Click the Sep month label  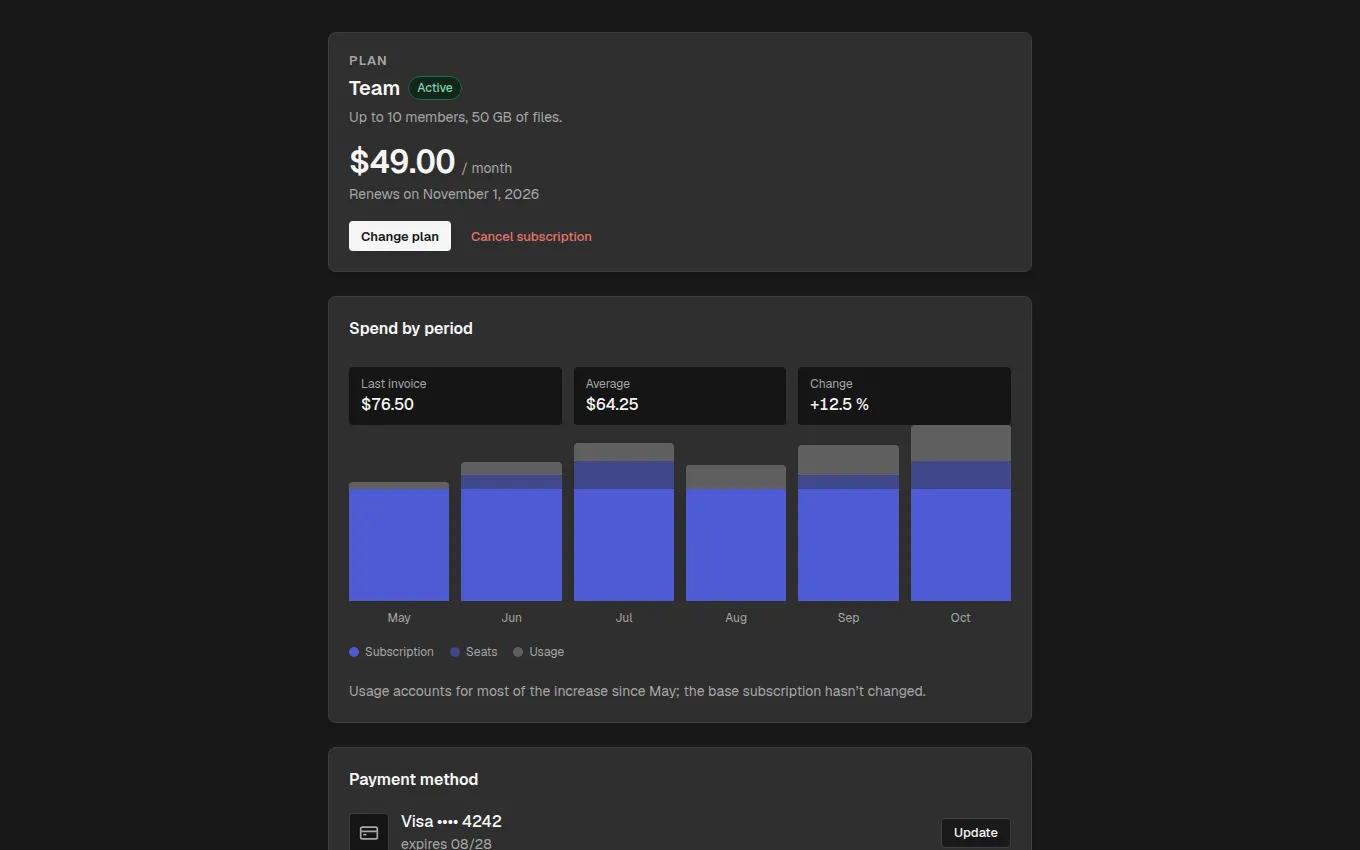848,618
